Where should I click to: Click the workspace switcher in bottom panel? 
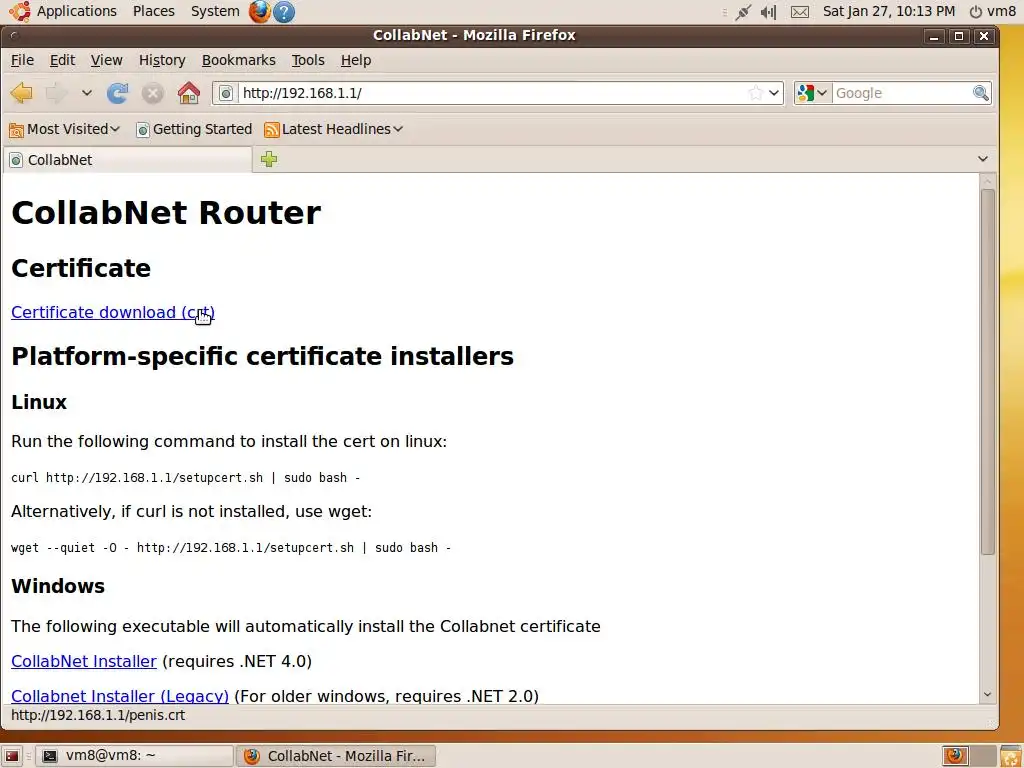coord(969,756)
